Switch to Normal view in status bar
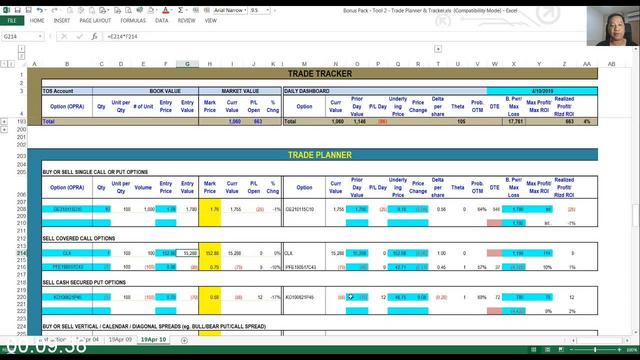The height and width of the screenshot is (360, 640). point(533,350)
